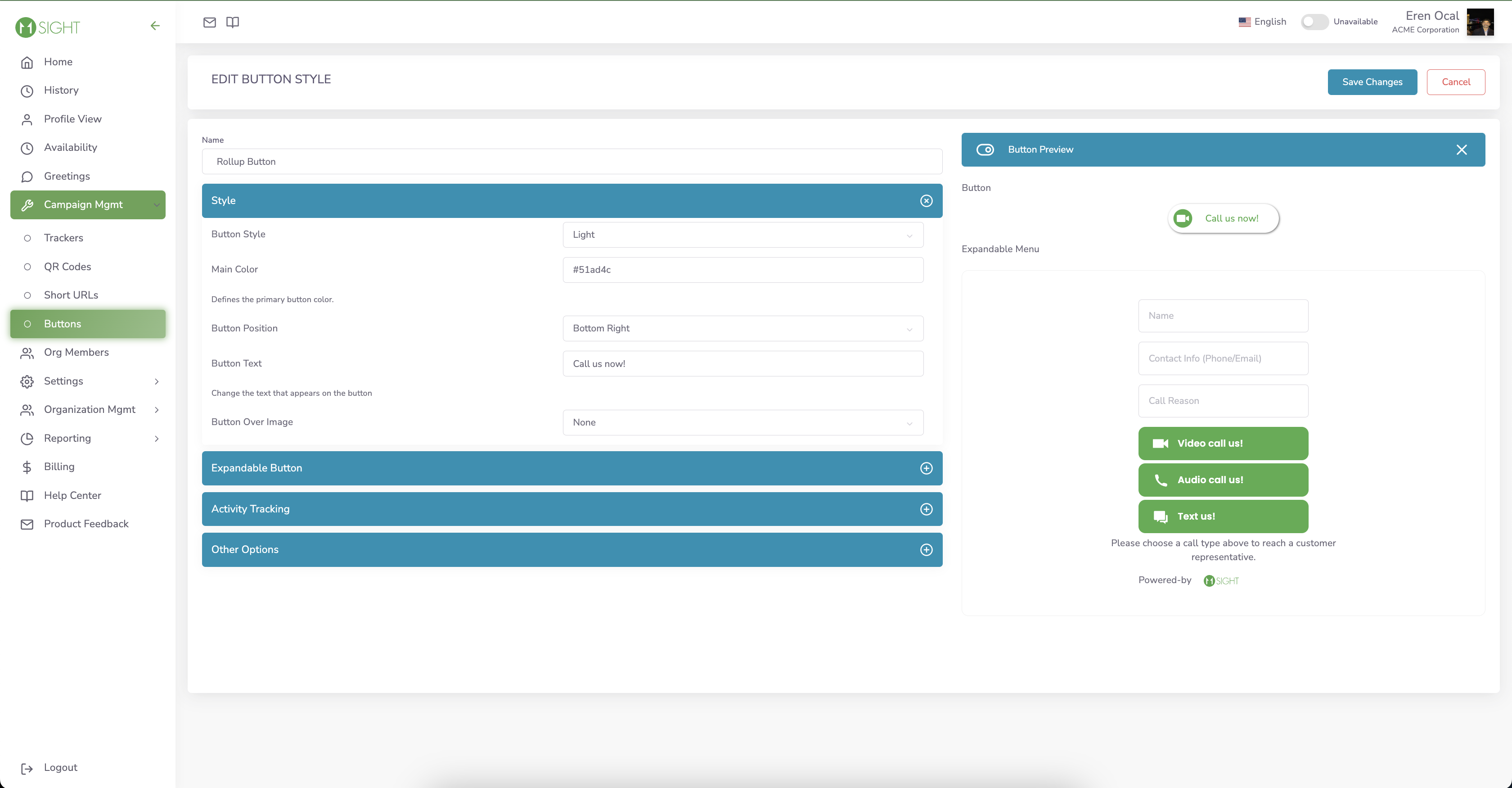This screenshot has height=788, width=1512.
Task: Click the Home house icon
Action: click(x=27, y=62)
